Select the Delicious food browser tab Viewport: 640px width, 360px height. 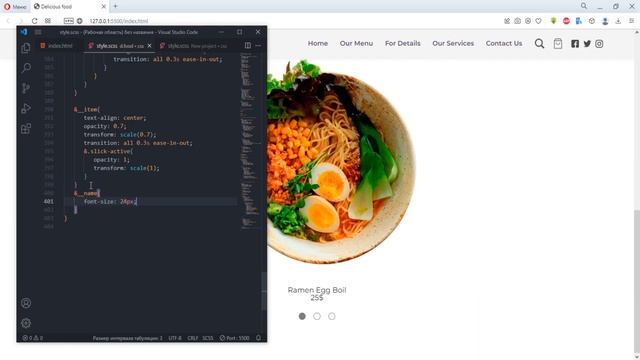(69, 7)
